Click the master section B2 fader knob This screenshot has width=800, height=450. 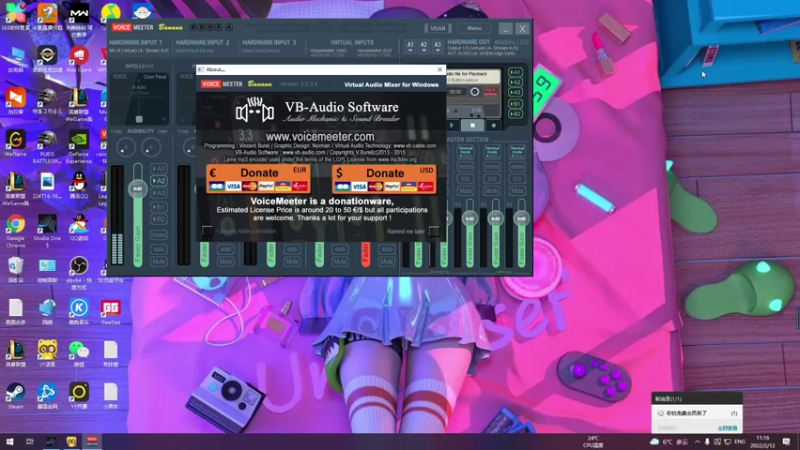click(521, 218)
